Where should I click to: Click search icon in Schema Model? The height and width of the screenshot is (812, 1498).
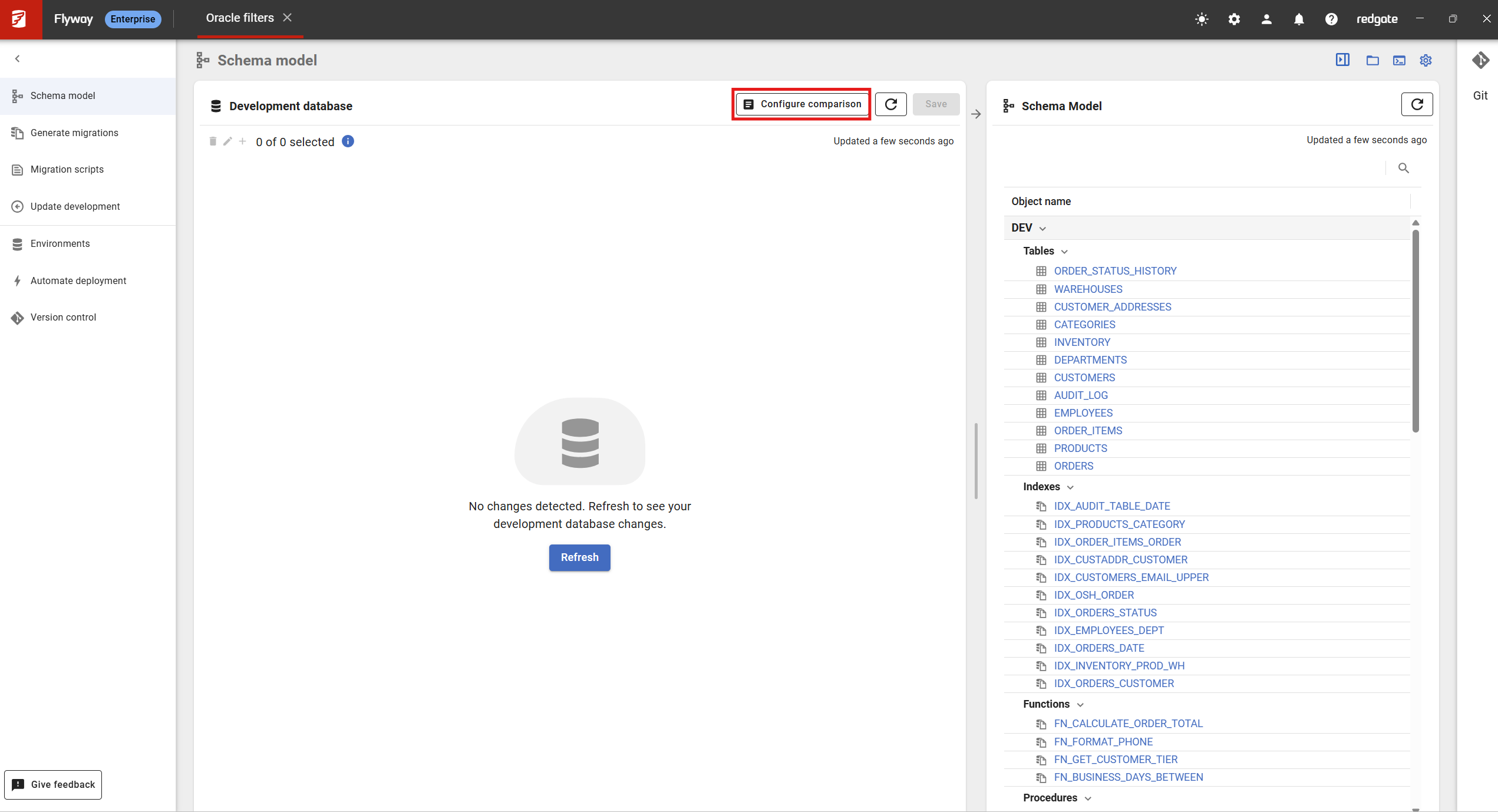pos(1404,169)
